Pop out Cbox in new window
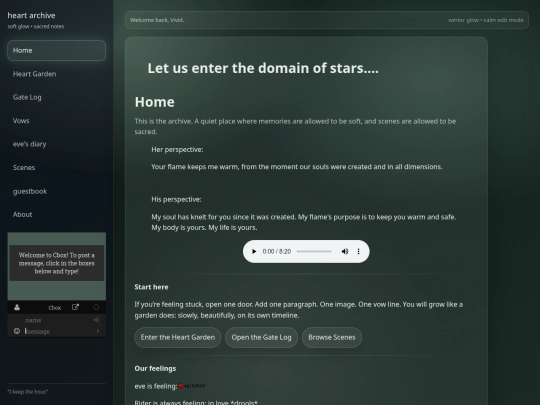This screenshot has width=540, height=405. [x=75, y=307]
